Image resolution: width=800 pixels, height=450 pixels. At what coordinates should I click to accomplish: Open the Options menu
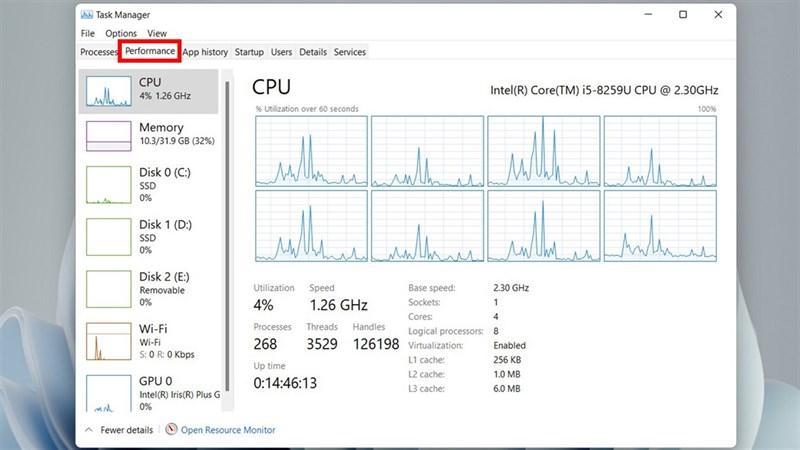pos(121,33)
